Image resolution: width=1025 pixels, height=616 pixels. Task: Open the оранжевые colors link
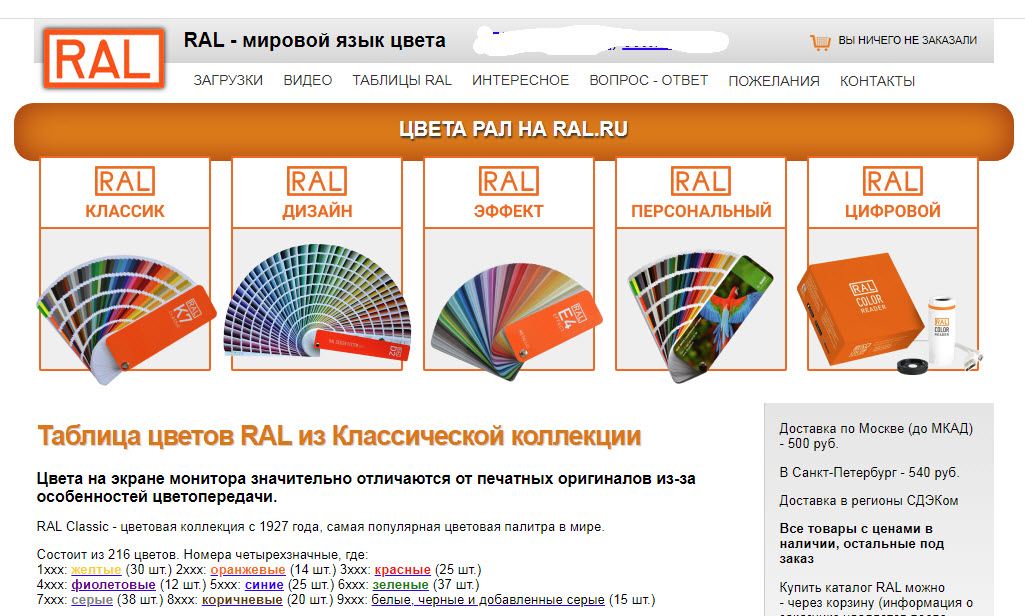(248, 570)
